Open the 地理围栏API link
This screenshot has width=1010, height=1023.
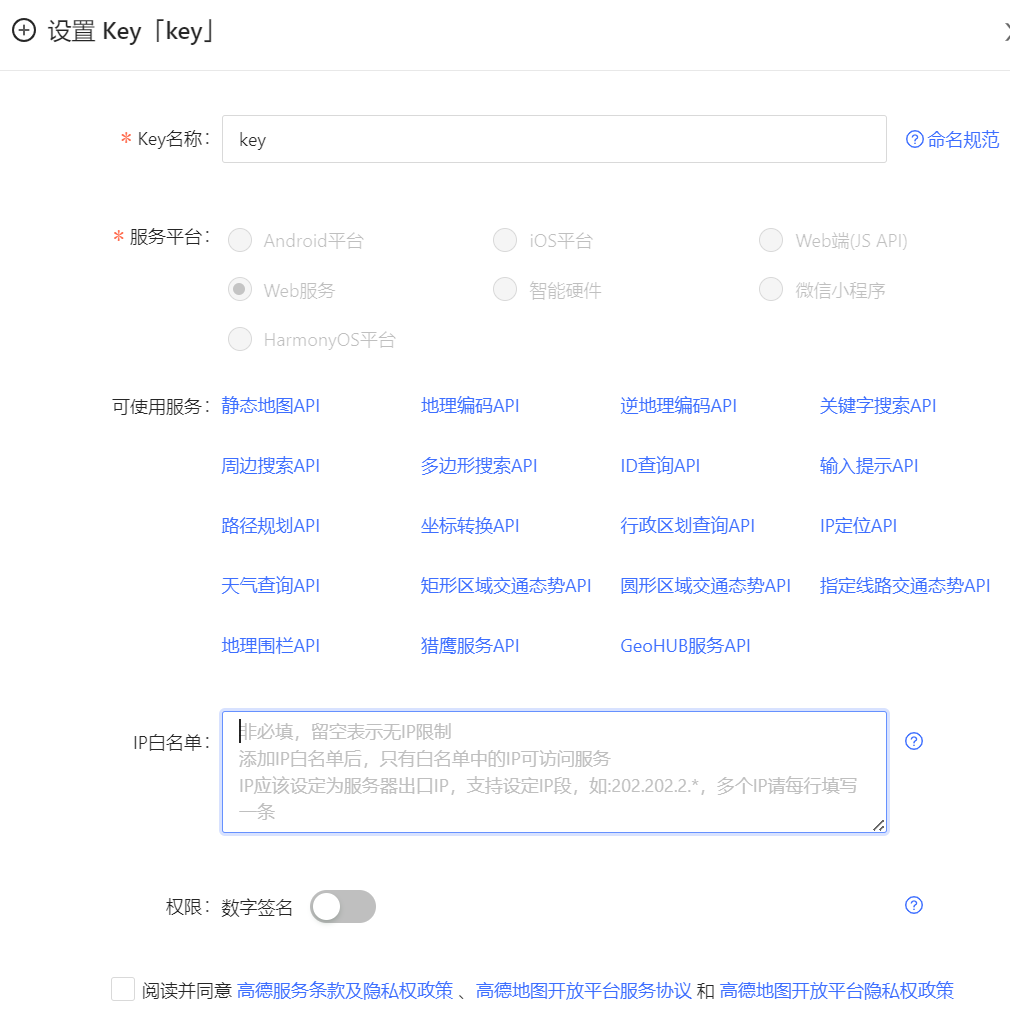tap(271, 646)
